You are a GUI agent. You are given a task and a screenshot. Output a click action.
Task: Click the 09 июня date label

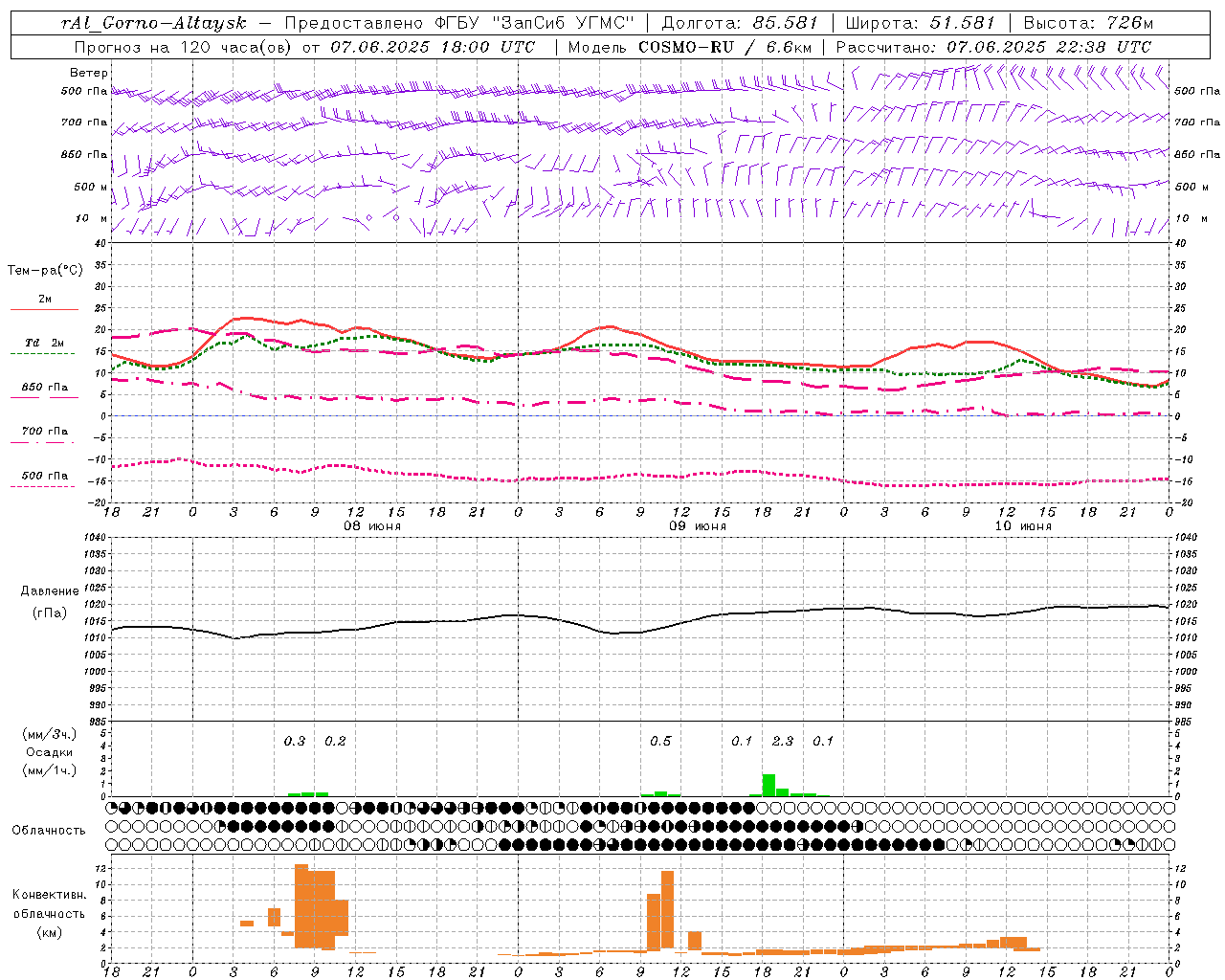(x=698, y=526)
